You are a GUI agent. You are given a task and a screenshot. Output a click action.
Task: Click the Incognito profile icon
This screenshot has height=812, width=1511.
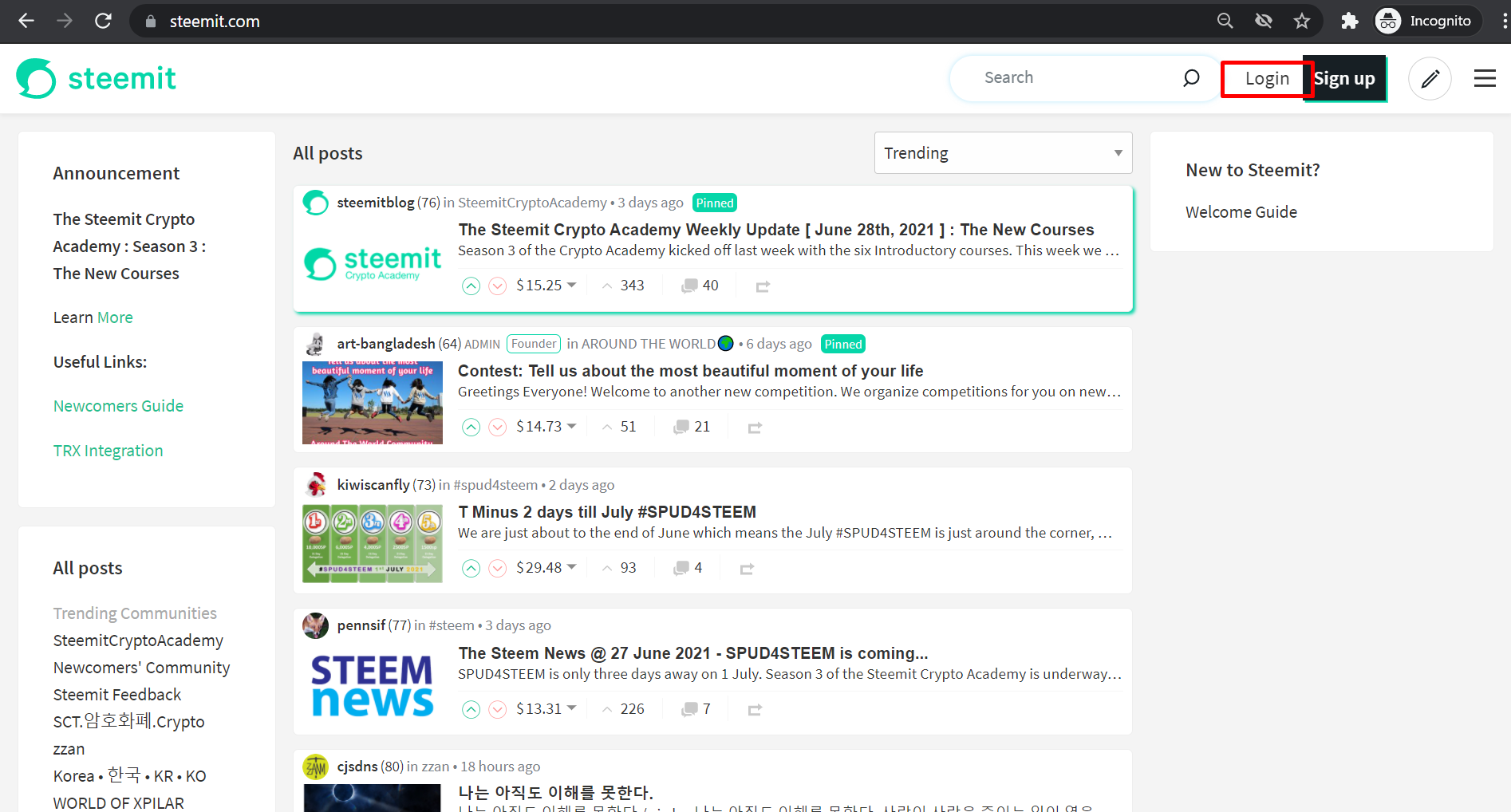point(1388,21)
